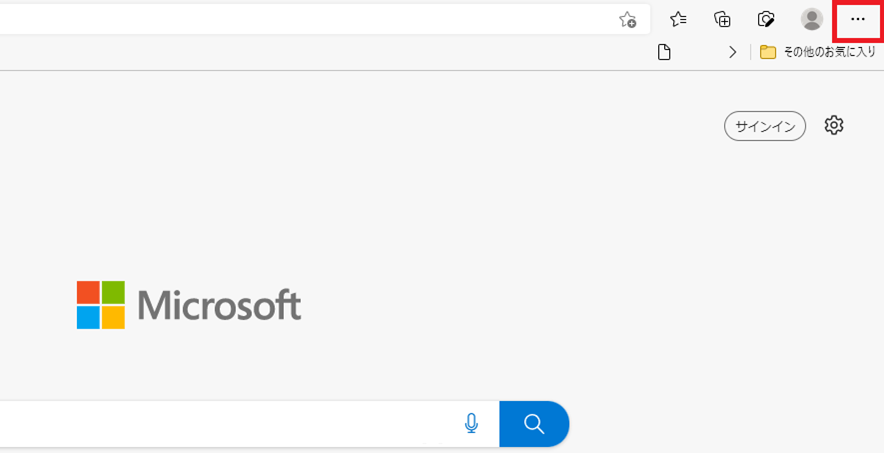Click the blue square of Microsoft logo
This screenshot has height=453, width=884.
click(x=89, y=317)
